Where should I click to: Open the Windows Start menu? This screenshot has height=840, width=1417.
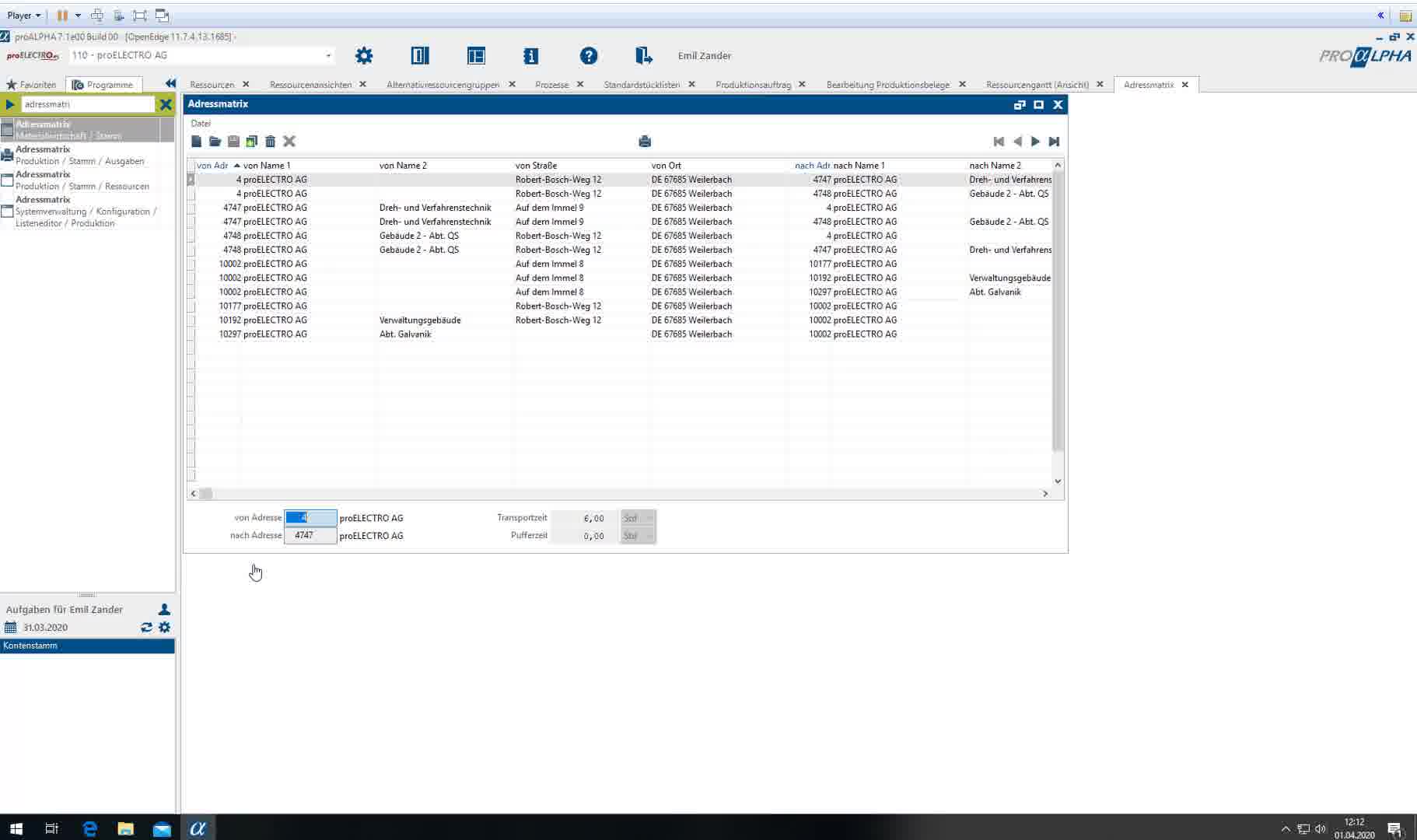(x=16, y=828)
